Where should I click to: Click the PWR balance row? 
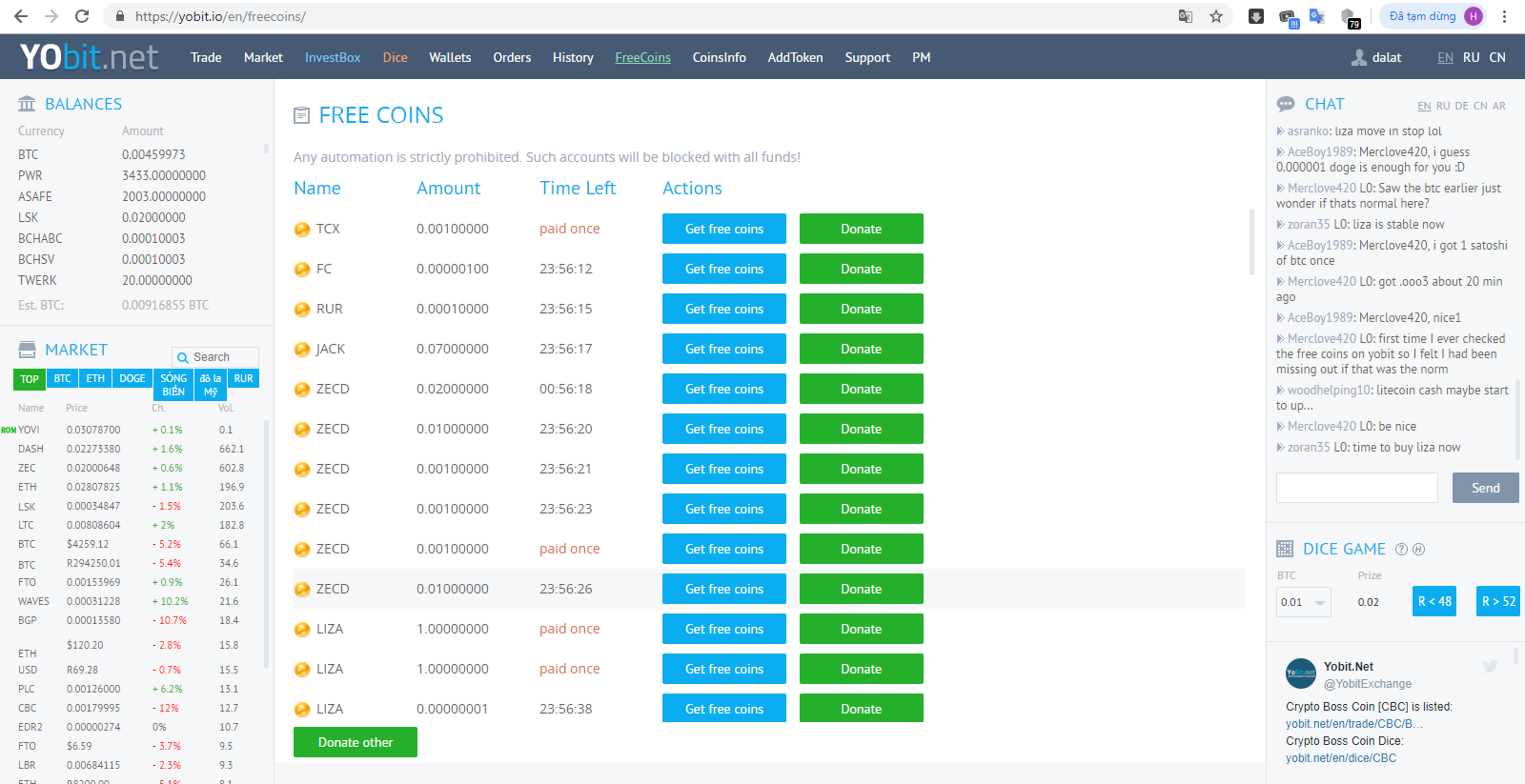tap(136, 175)
